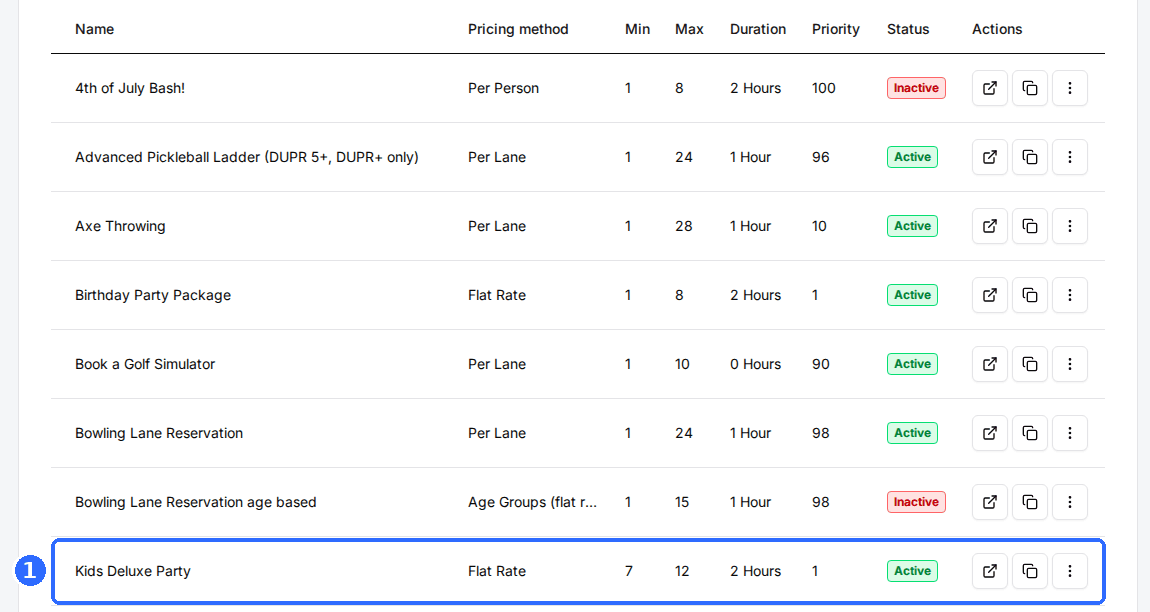This screenshot has height=612, width=1150.
Task: Click Inactive badge on 4th of July Bash!
Action: 916,88
